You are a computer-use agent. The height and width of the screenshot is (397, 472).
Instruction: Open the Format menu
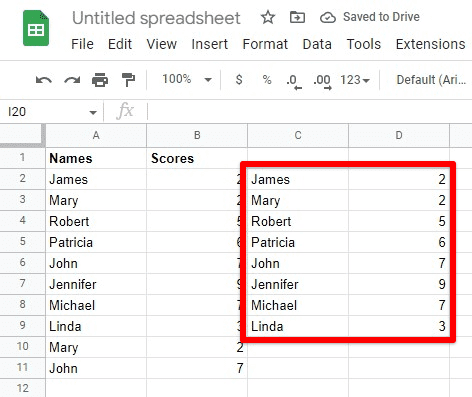pos(265,44)
